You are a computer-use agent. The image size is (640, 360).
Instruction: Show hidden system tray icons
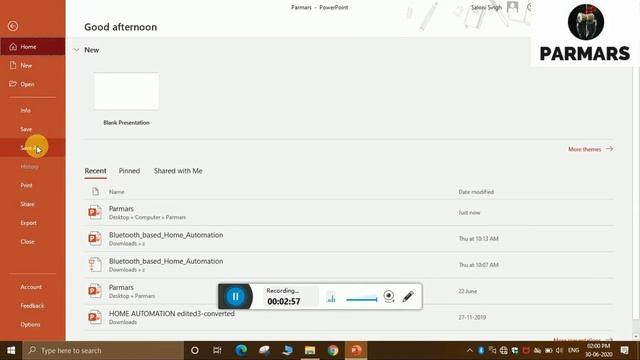[469, 351]
